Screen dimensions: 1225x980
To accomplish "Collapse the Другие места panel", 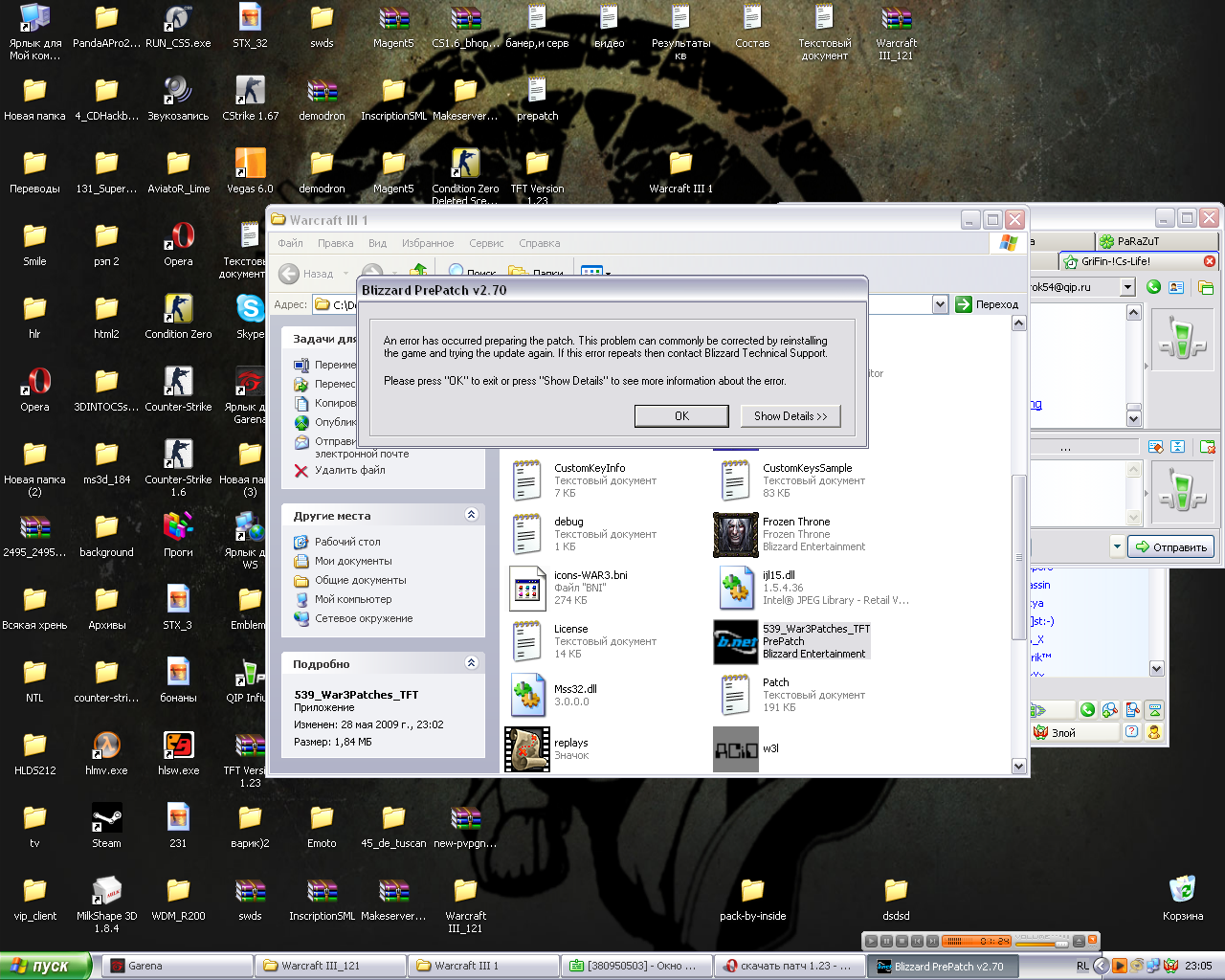I will [471, 515].
